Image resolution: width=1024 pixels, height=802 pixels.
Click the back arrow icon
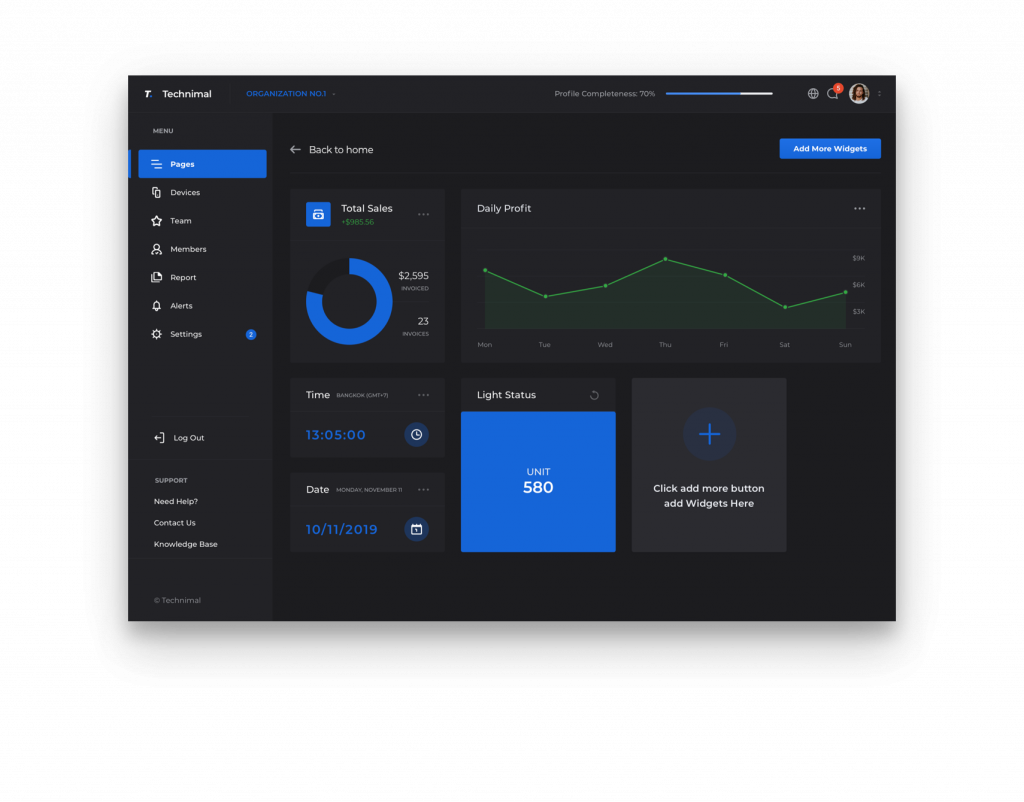click(295, 150)
